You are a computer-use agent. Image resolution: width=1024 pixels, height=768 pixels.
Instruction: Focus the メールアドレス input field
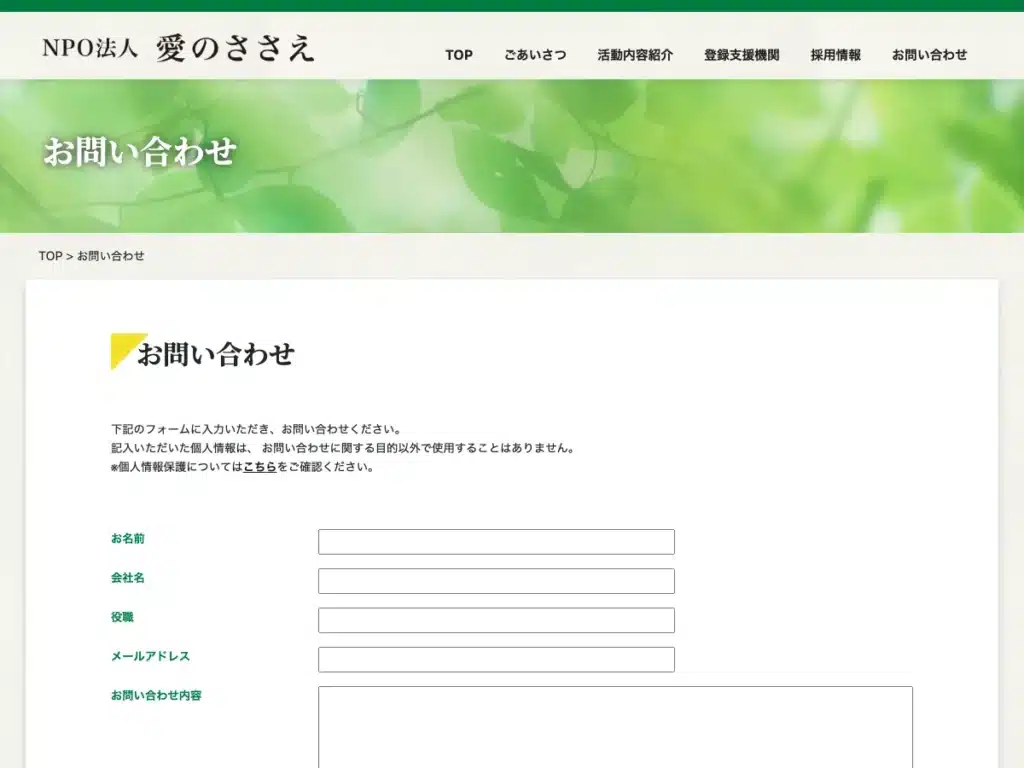(496, 660)
